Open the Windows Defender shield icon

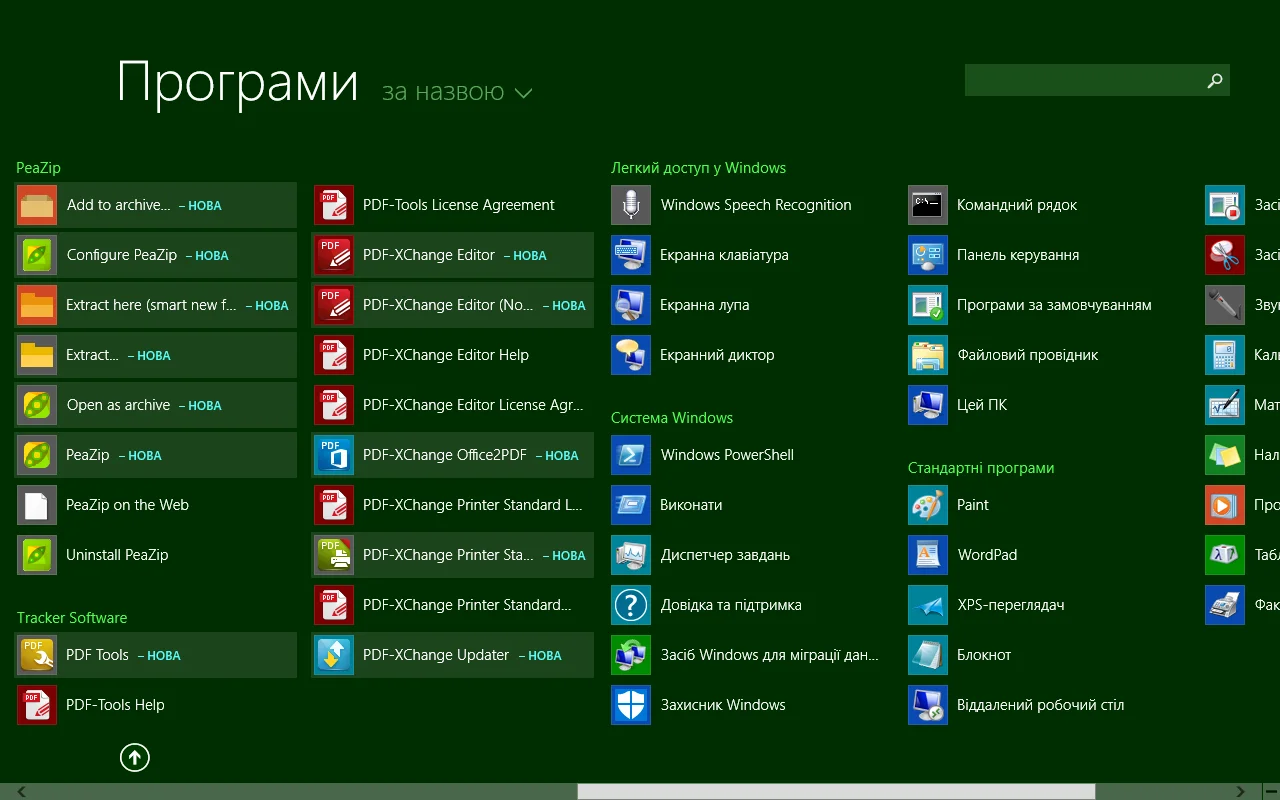pyautogui.click(x=630, y=705)
